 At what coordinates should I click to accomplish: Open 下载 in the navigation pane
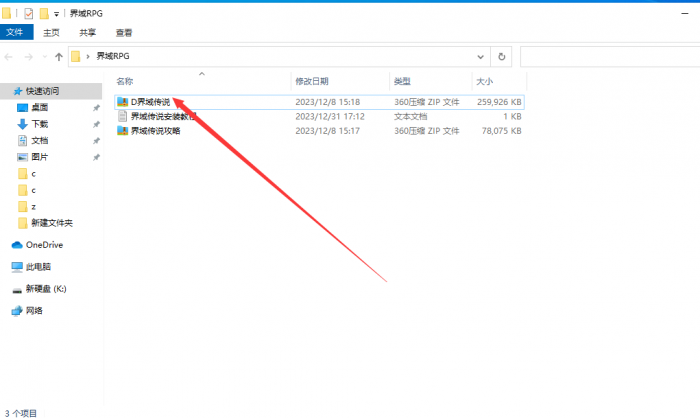[39, 124]
